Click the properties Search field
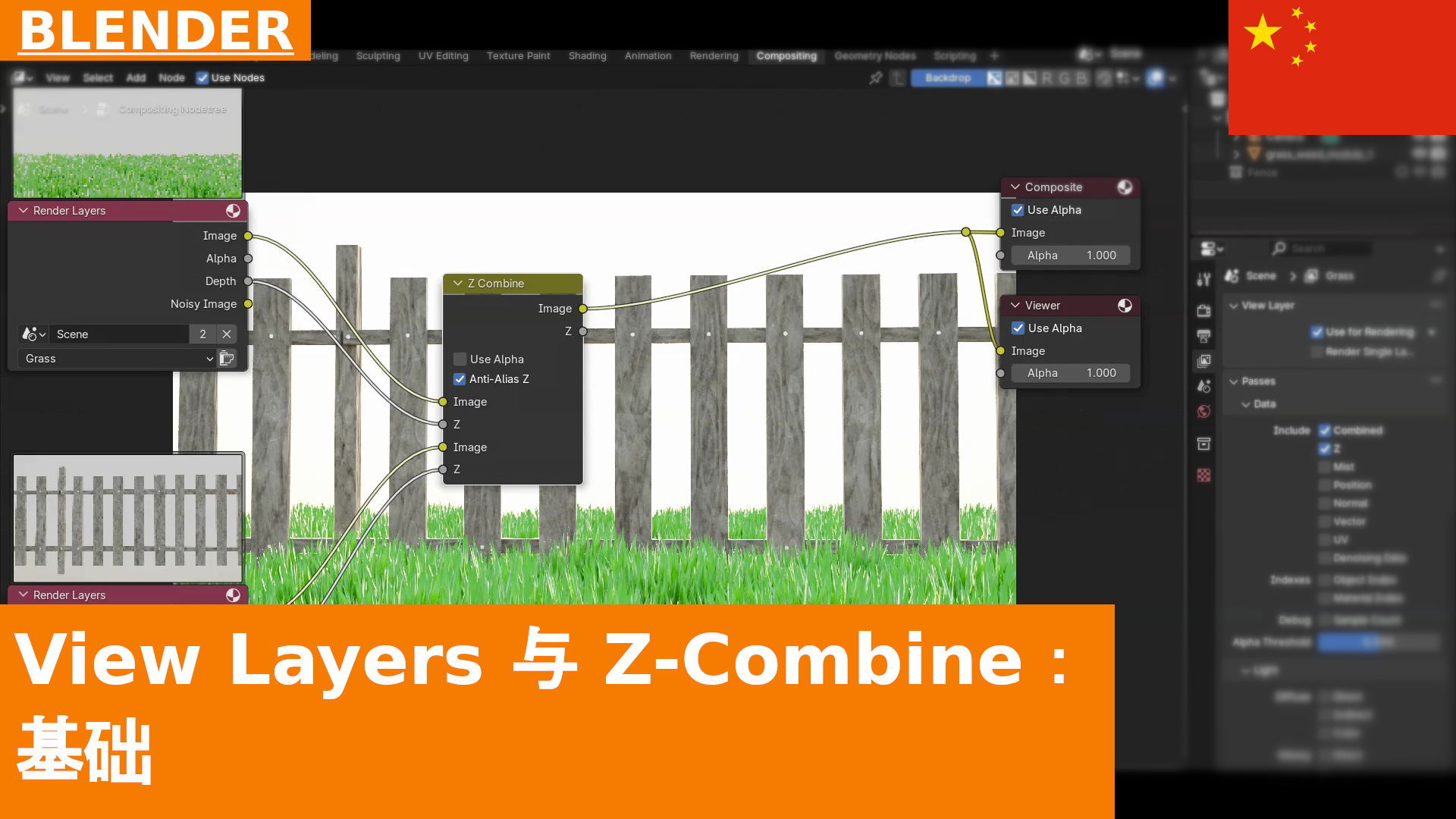The width and height of the screenshot is (1456, 819). [x=1321, y=249]
